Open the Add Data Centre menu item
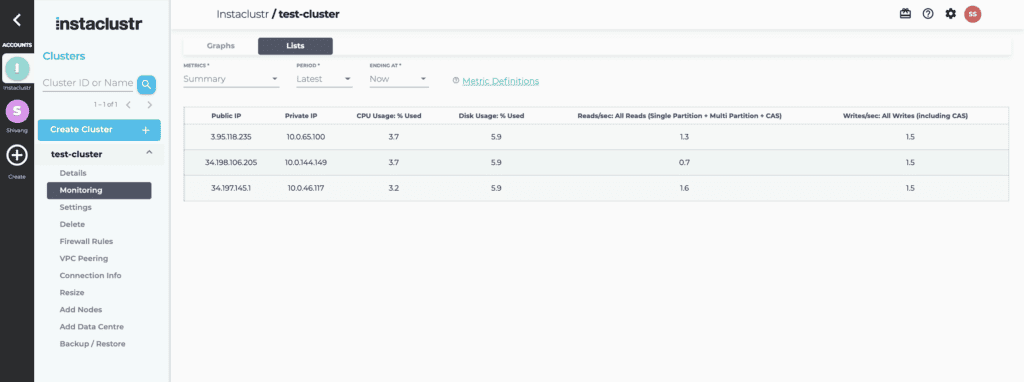This screenshot has height=382, width=1024. (x=91, y=326)
